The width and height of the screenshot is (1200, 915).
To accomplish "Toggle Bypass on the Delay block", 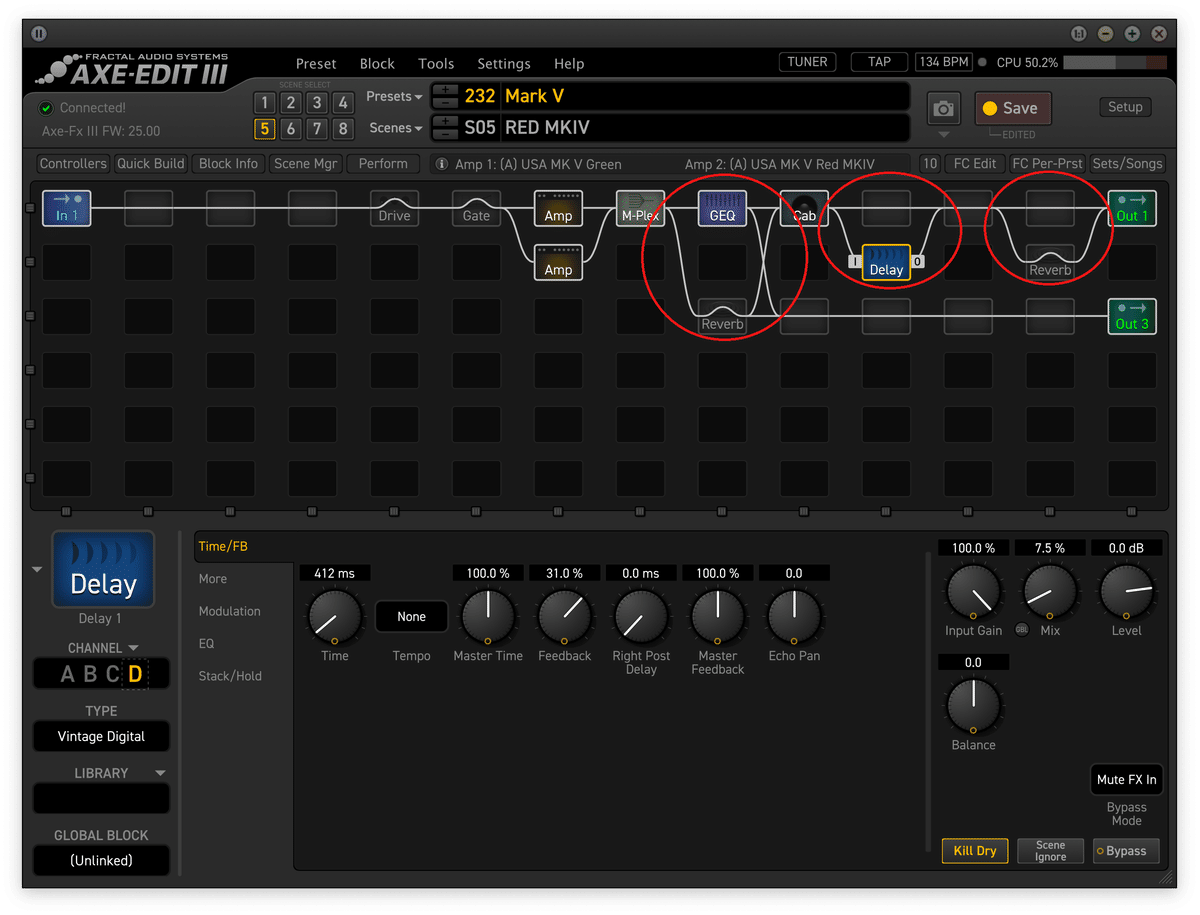I will (x=1125, y=851).
